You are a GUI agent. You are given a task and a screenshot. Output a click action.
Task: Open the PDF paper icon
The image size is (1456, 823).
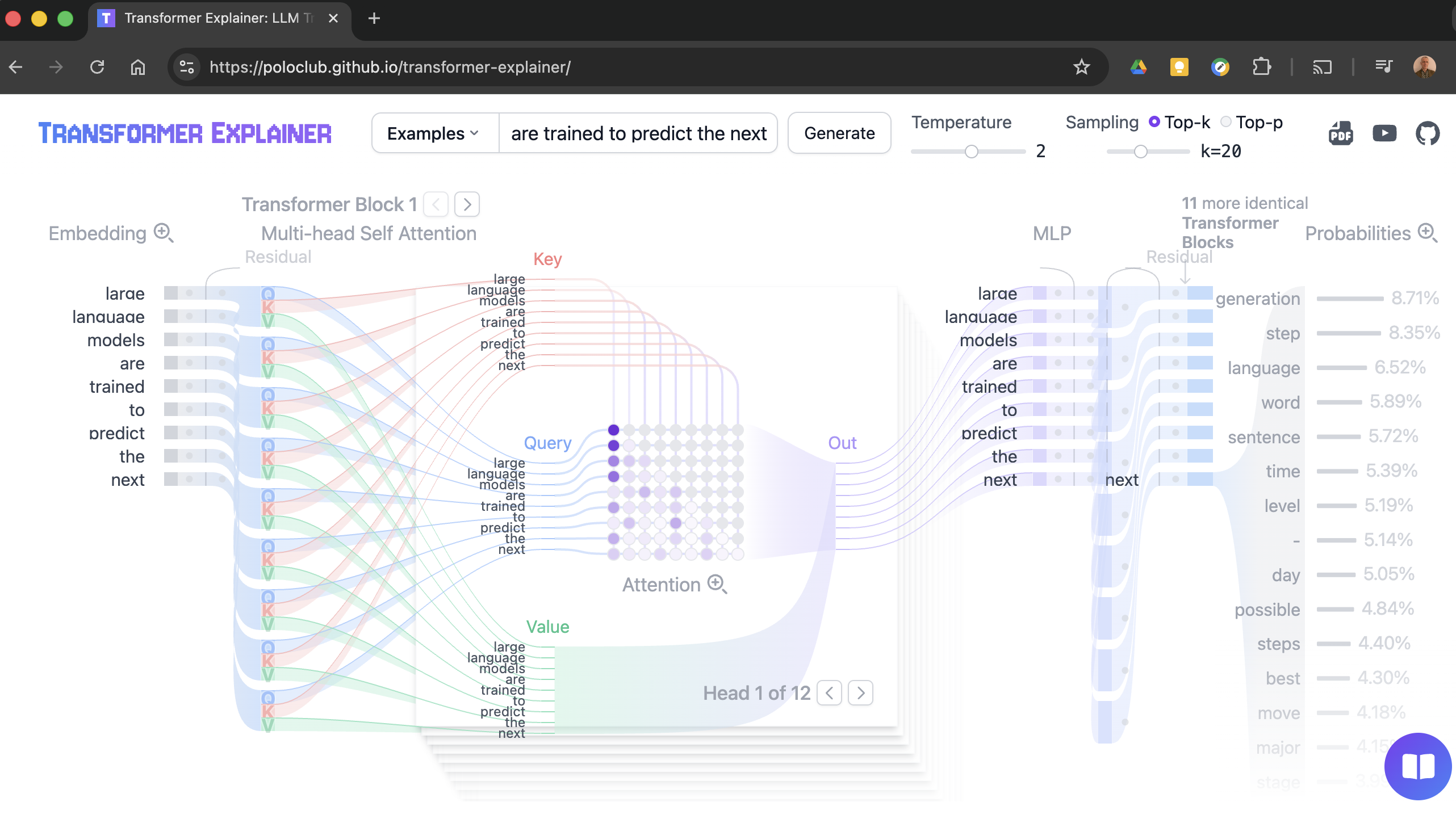click(x=1341, y=134)
